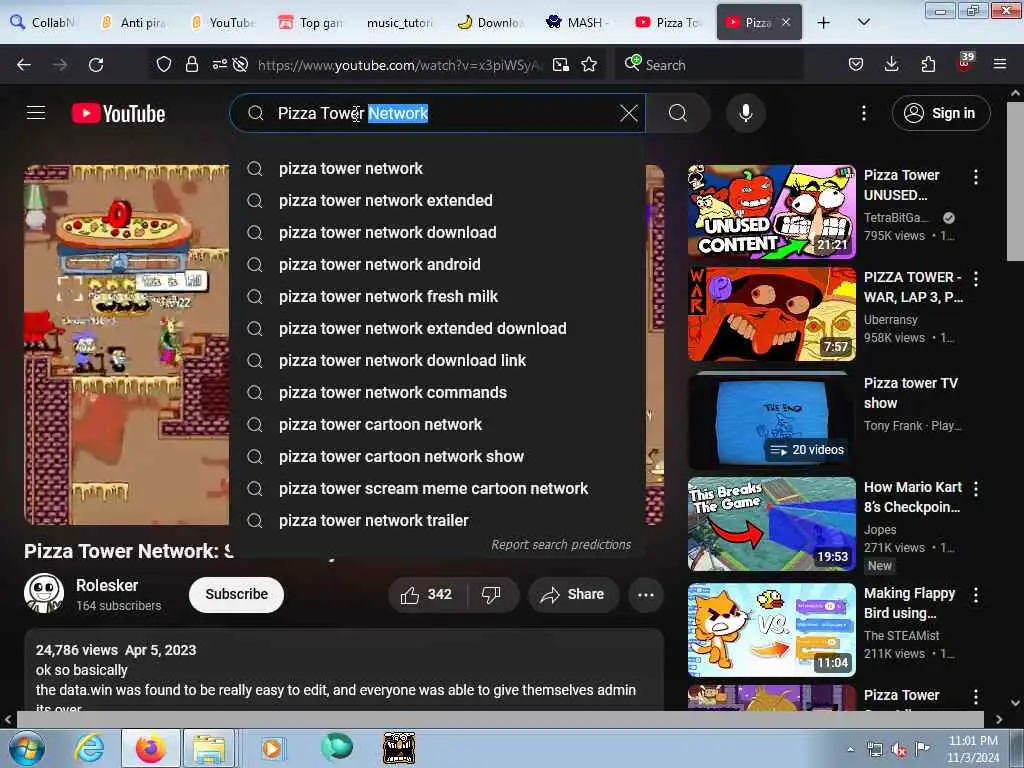Switch to the music_tutori tab
Screen dimensions: 1024x768
tap(400, 23)
